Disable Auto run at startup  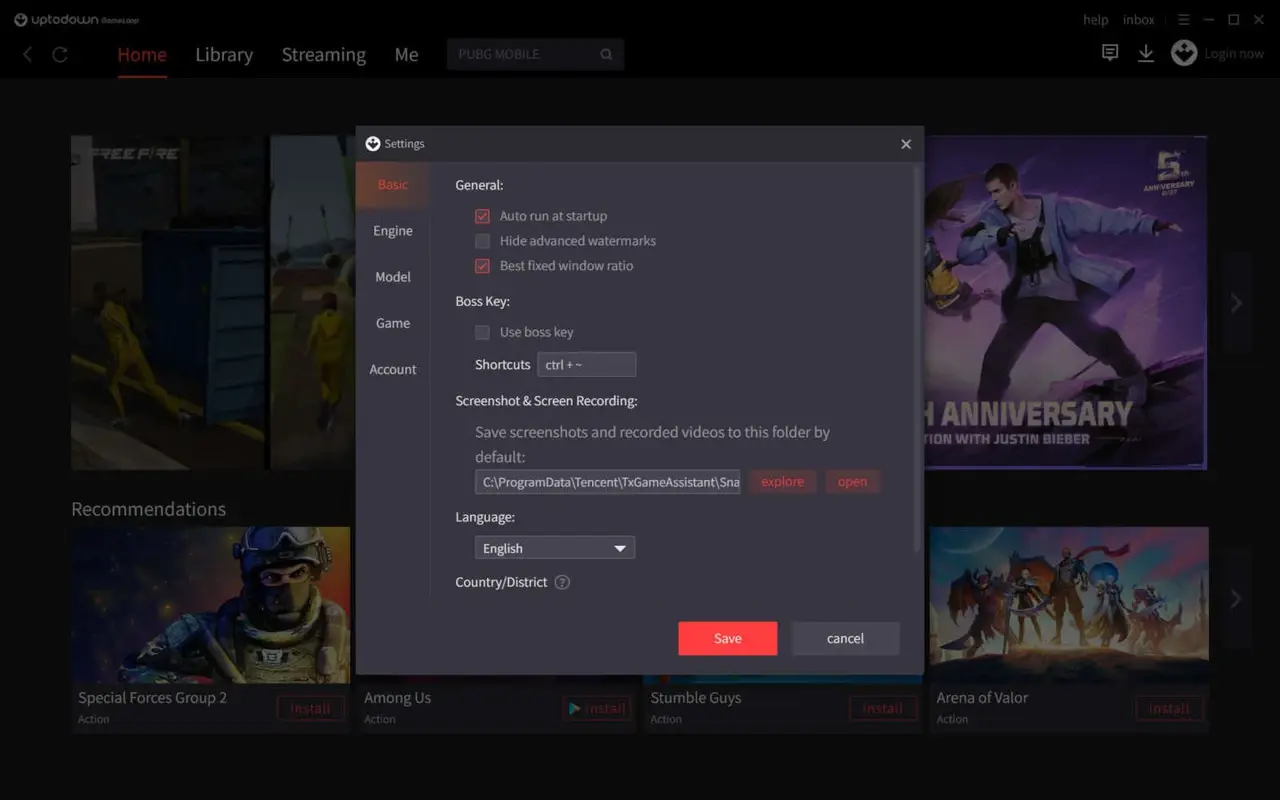(482, 215)
